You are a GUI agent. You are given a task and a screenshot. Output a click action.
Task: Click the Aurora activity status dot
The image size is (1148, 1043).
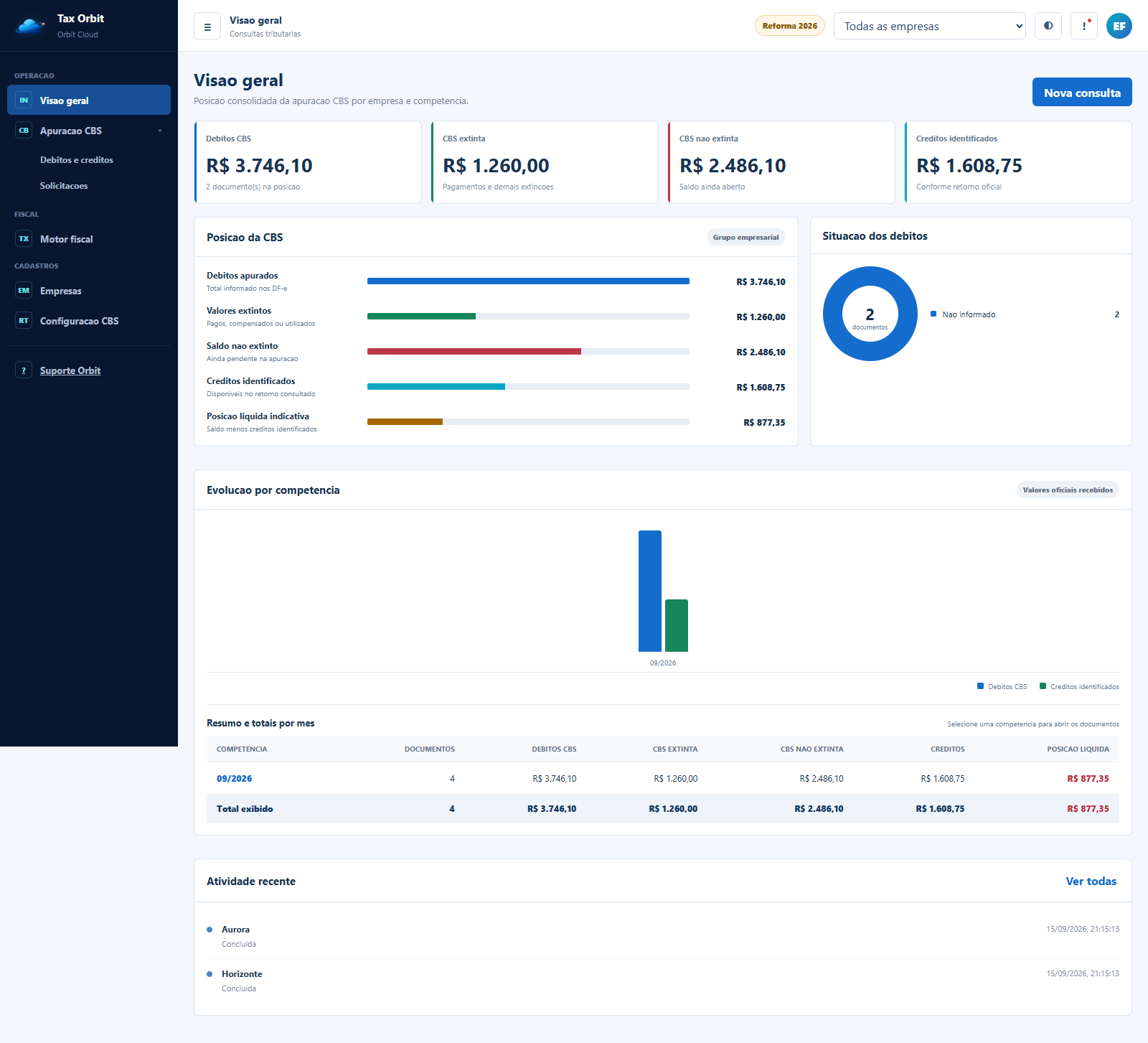tap(210, 930)
